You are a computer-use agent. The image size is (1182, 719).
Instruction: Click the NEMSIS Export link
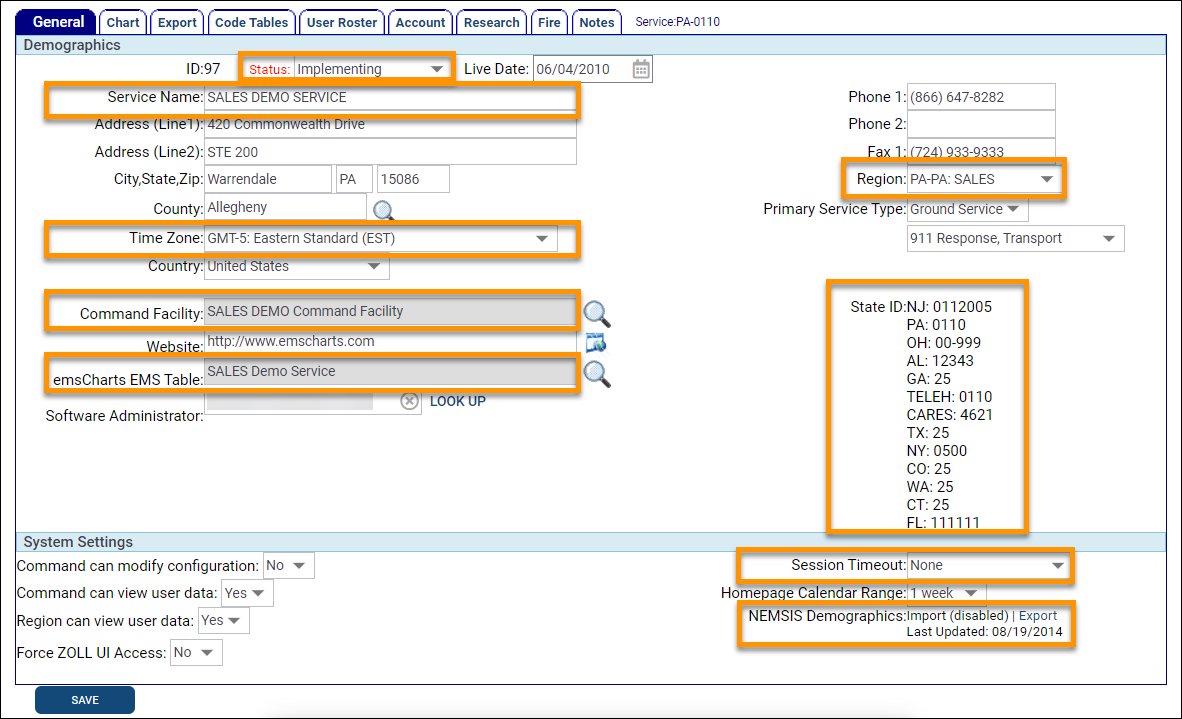click(x=1037, y=616)
